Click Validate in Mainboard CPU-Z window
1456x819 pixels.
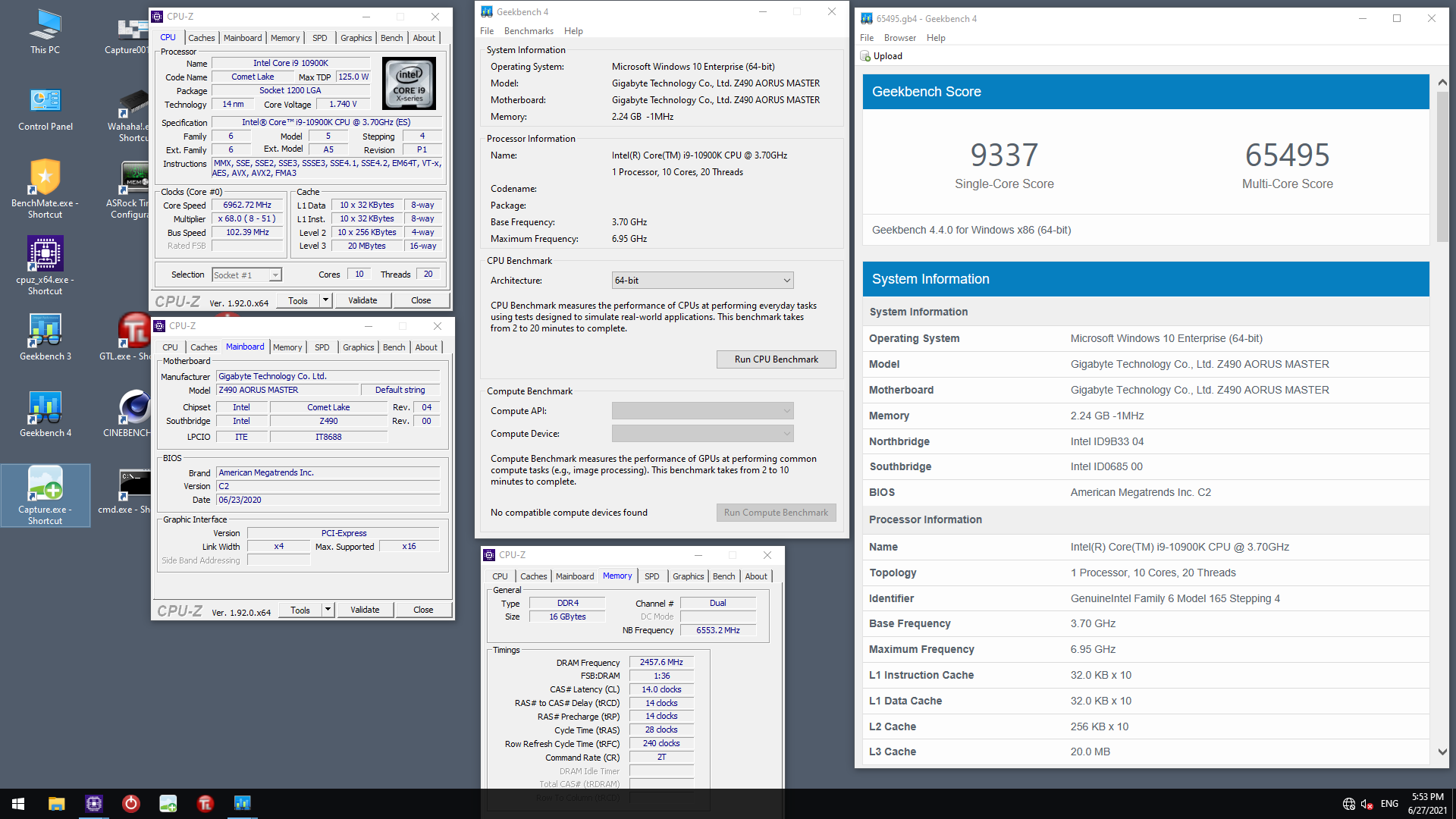coord(365,610)
